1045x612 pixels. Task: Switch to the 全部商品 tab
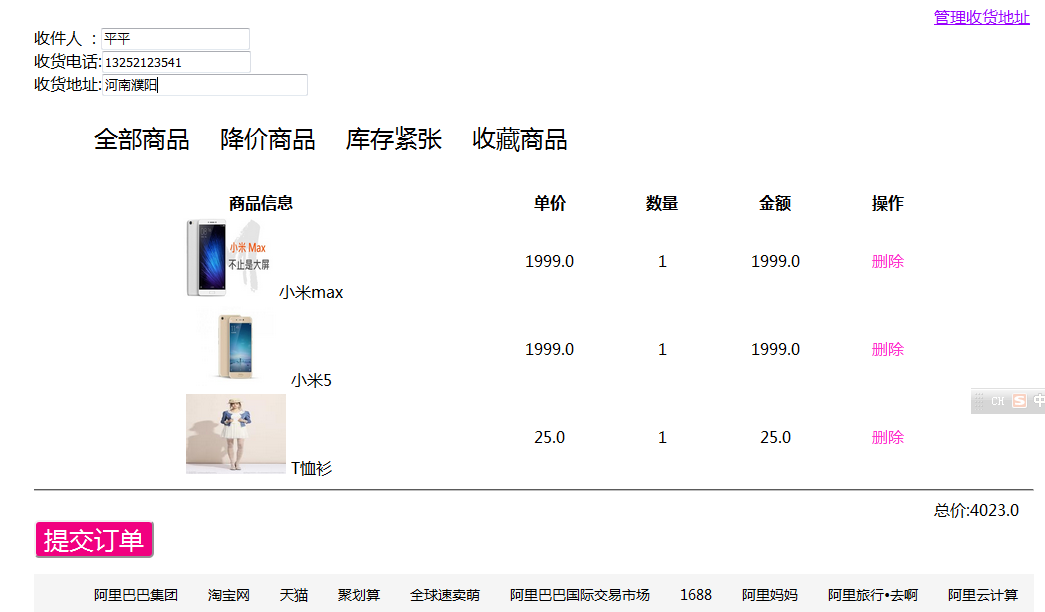(141, 139)
